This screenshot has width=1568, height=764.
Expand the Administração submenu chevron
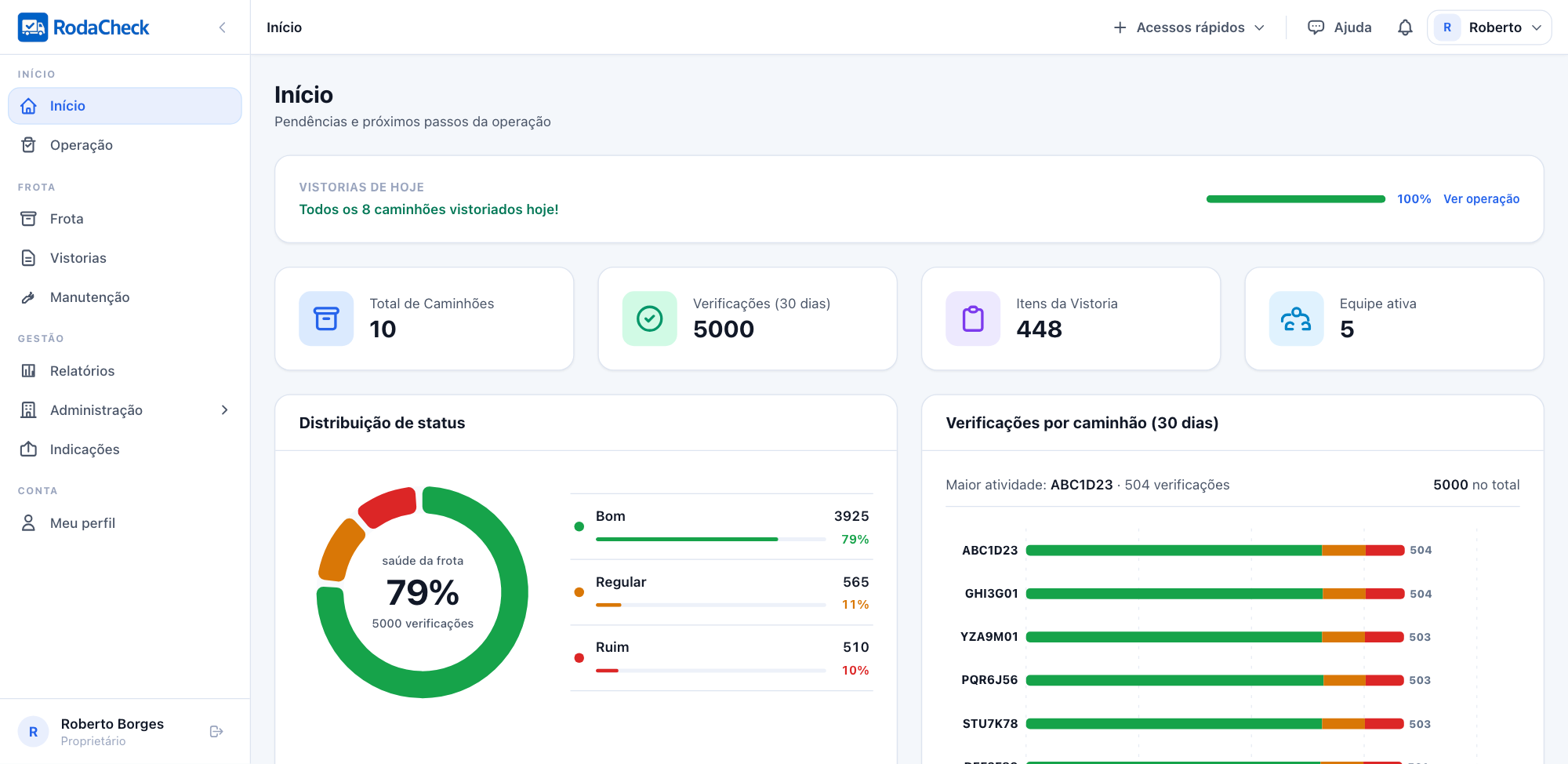[225, 410]
